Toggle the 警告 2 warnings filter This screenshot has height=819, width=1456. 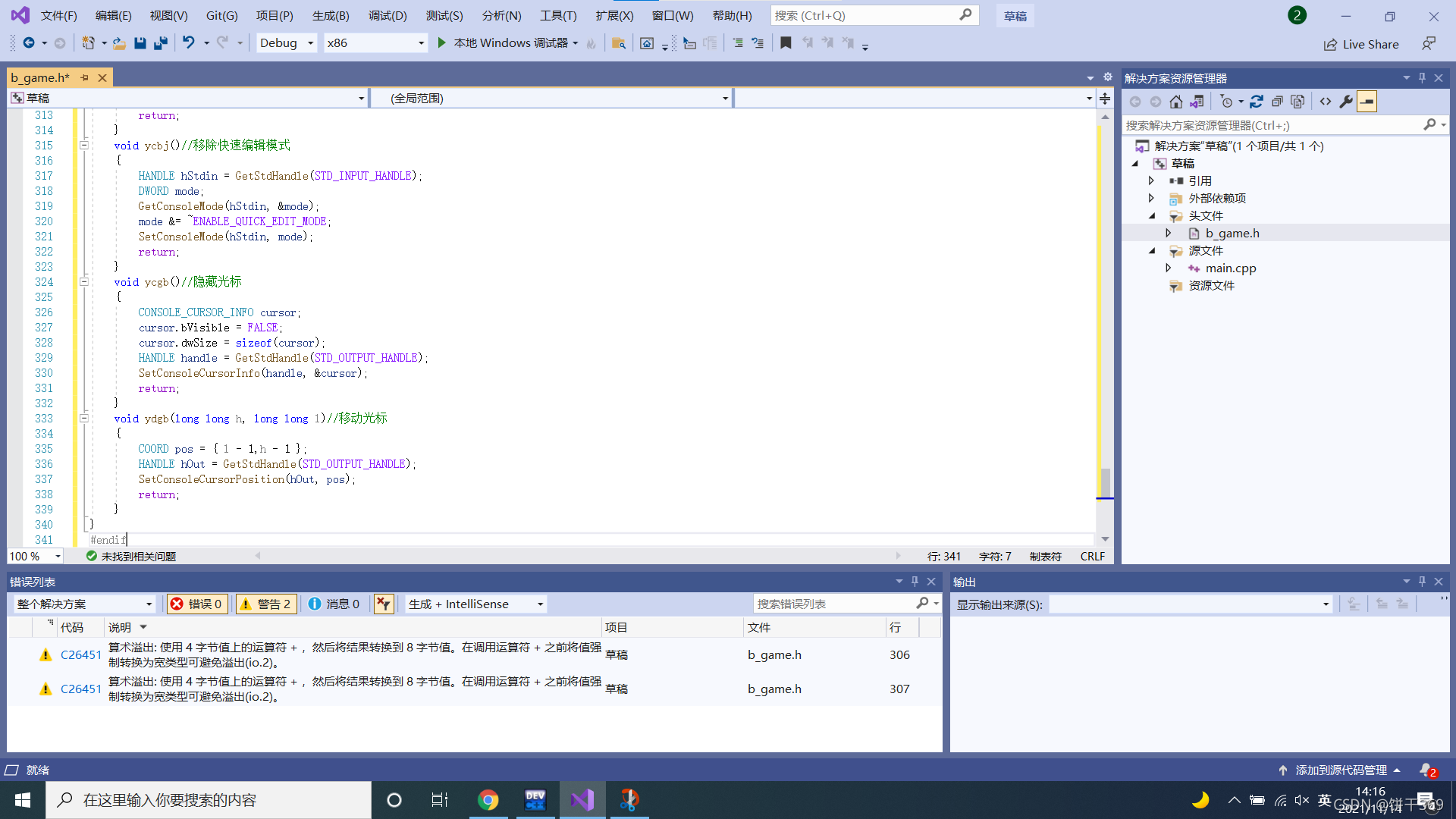[266, 604]
